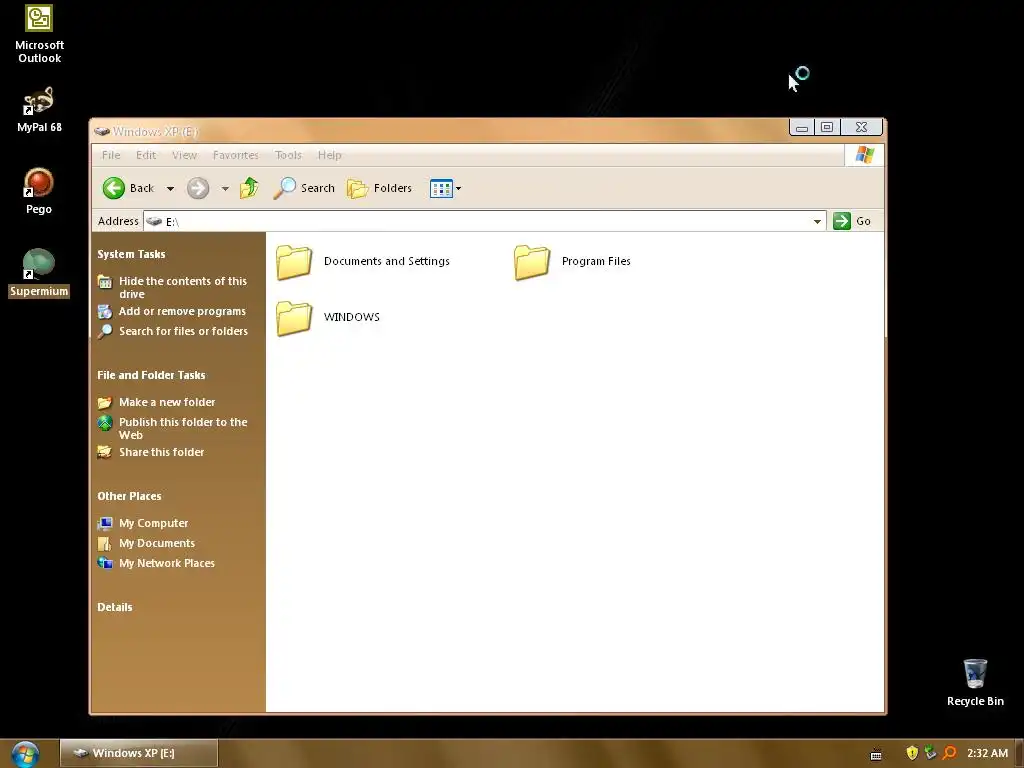Click the My Computer sidebar icon
Image resolution: width=1024 pixels, height=768 pixels.
(104, 523)
